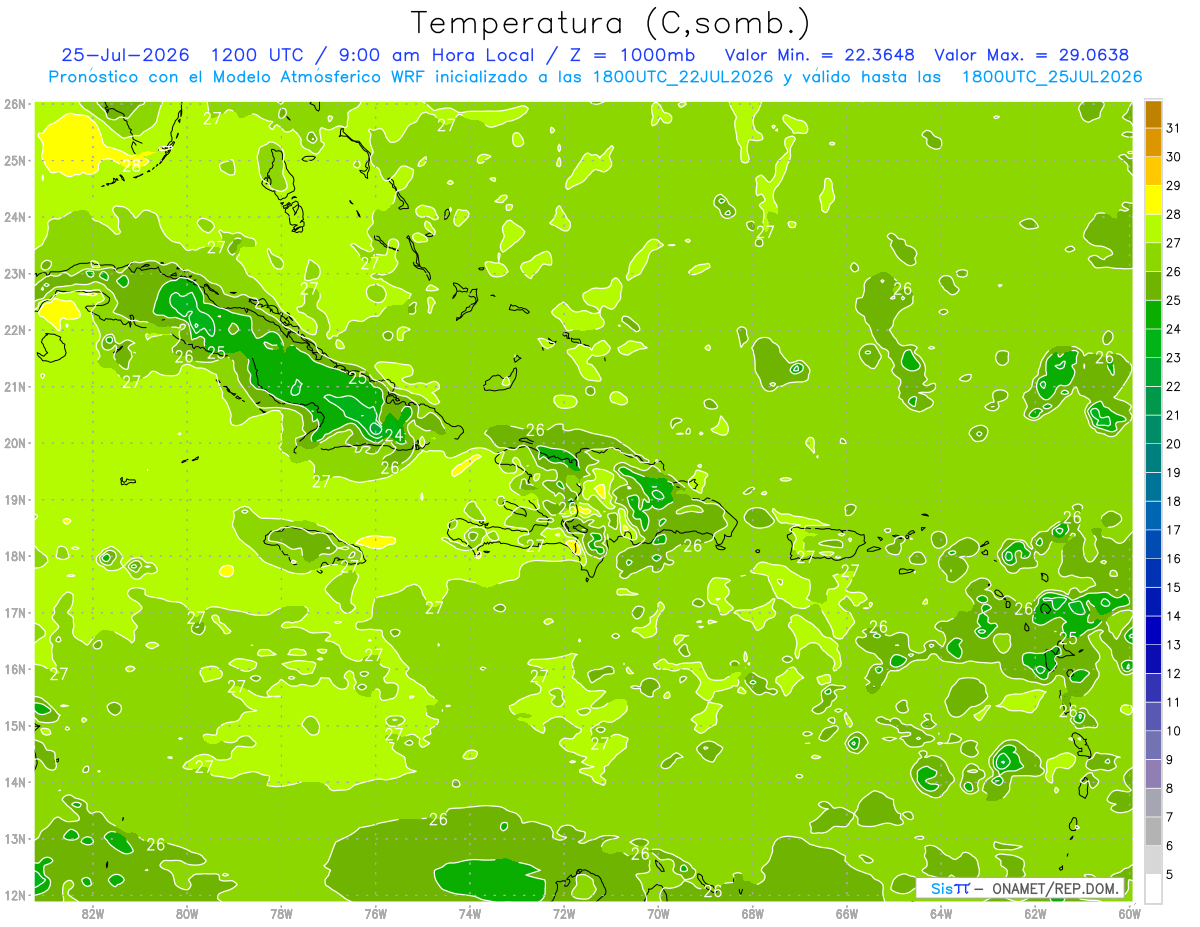Click the latitude axis label '23N'

click(x=14, y=274)
